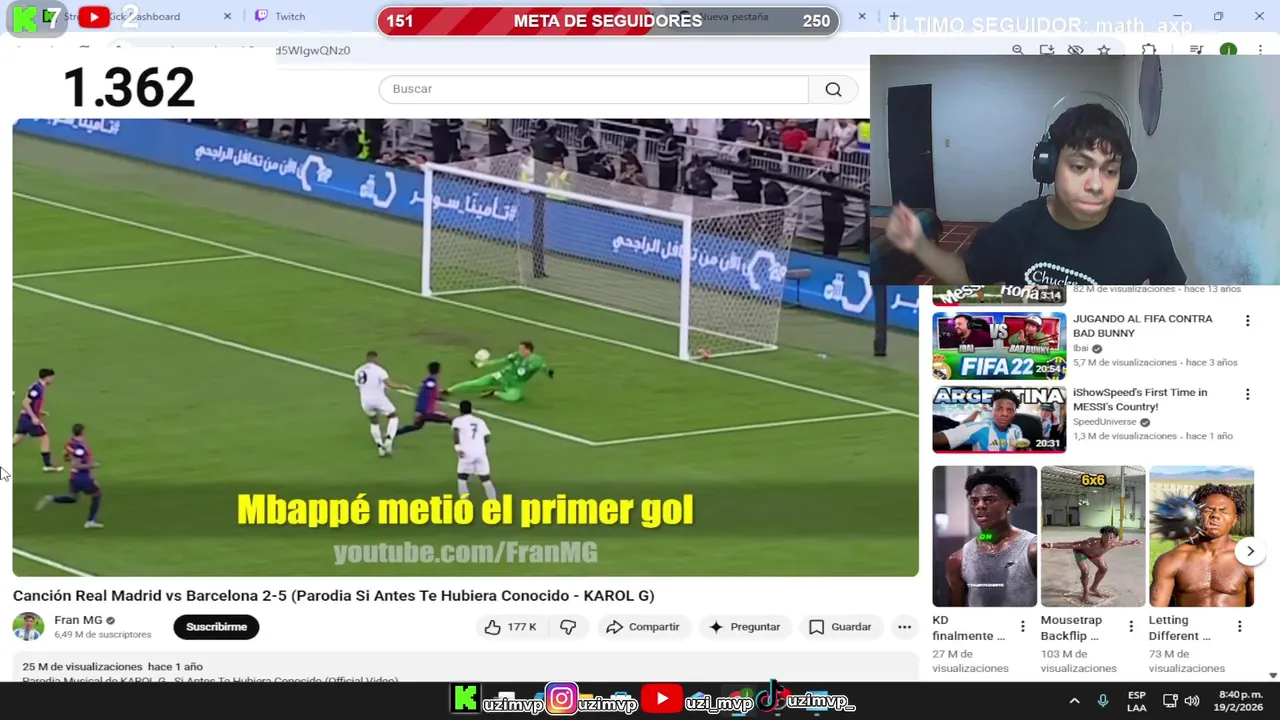Open the video thumbnail labeled 3:14
1280x720 pixels.
999,294
